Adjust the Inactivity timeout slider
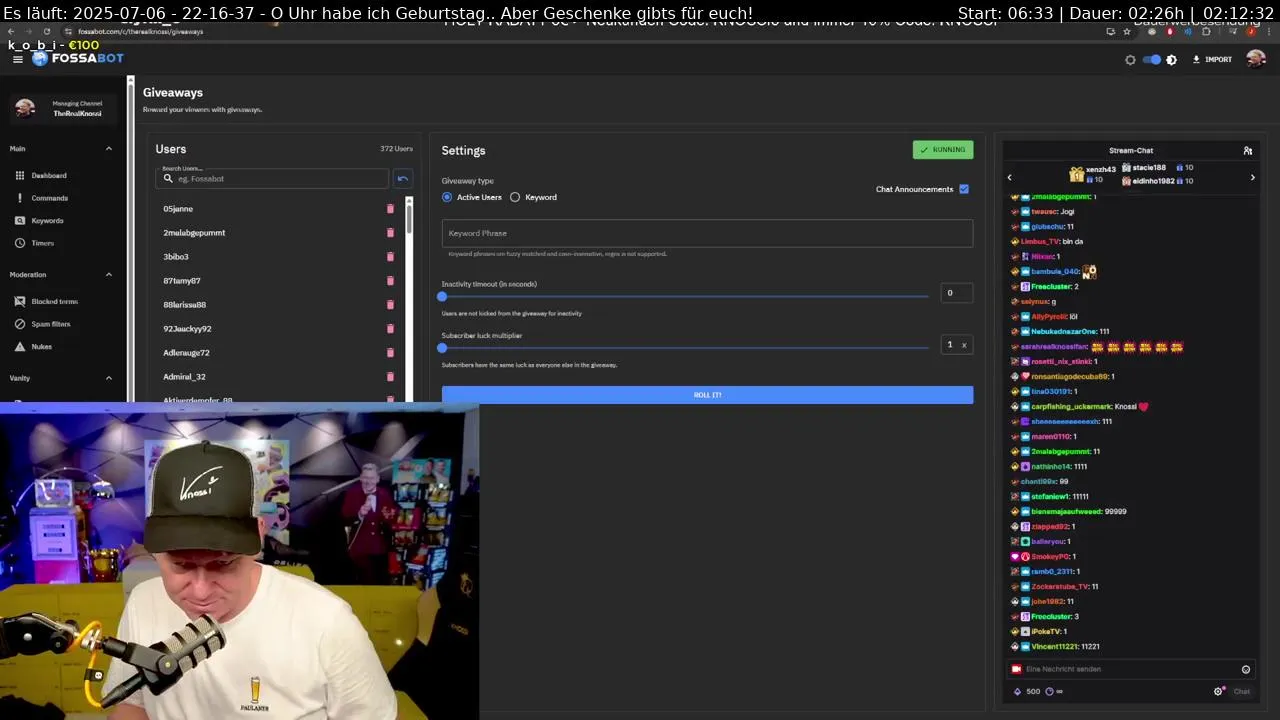The image size is (1280, 720). coord(685,296)
